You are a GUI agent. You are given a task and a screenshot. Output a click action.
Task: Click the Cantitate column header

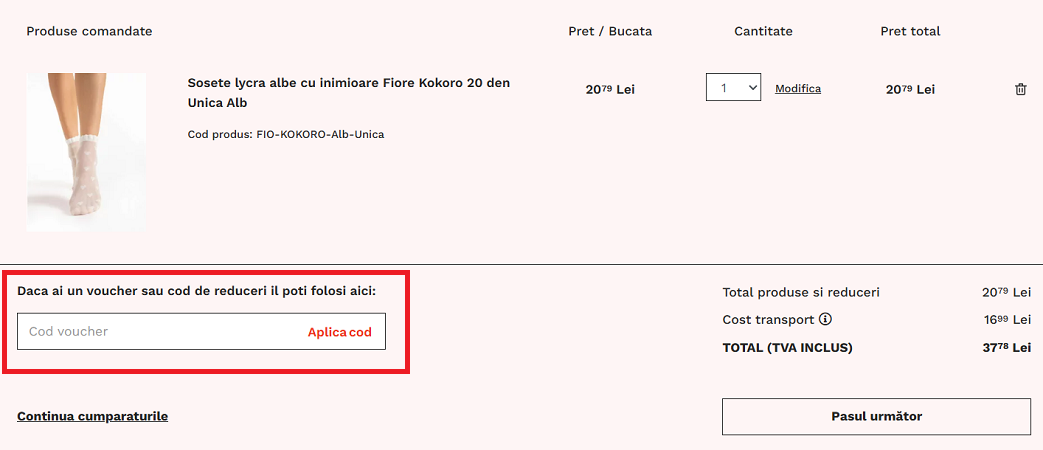point(763,31)
